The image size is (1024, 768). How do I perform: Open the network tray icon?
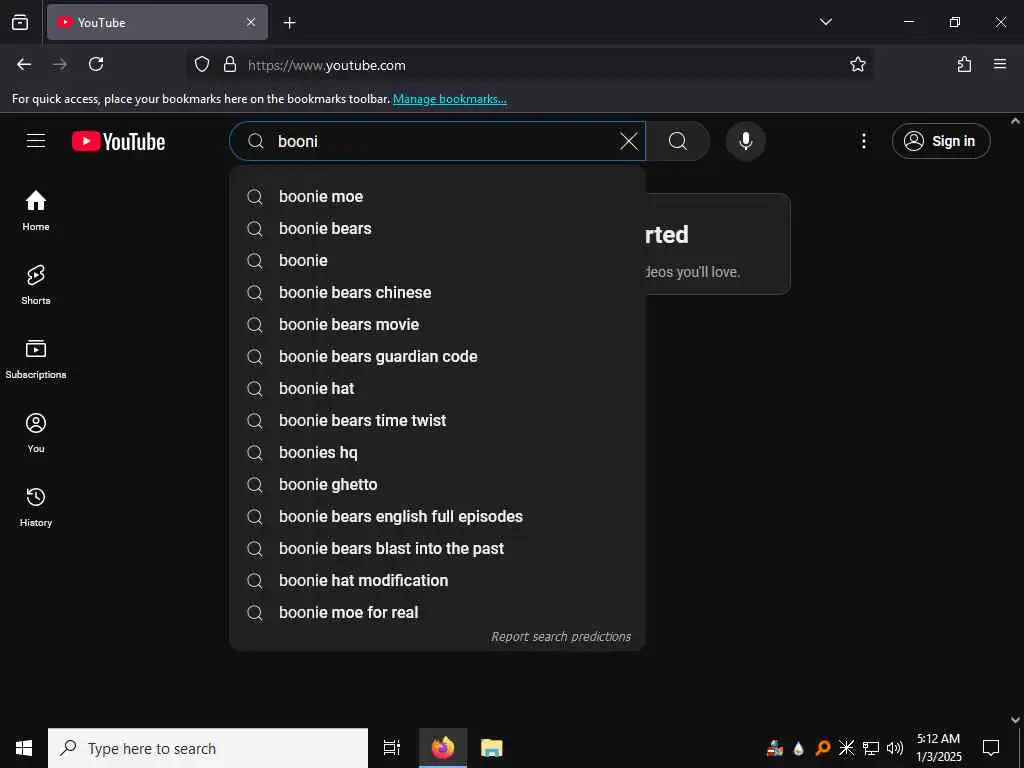click(x=871, y=748)
